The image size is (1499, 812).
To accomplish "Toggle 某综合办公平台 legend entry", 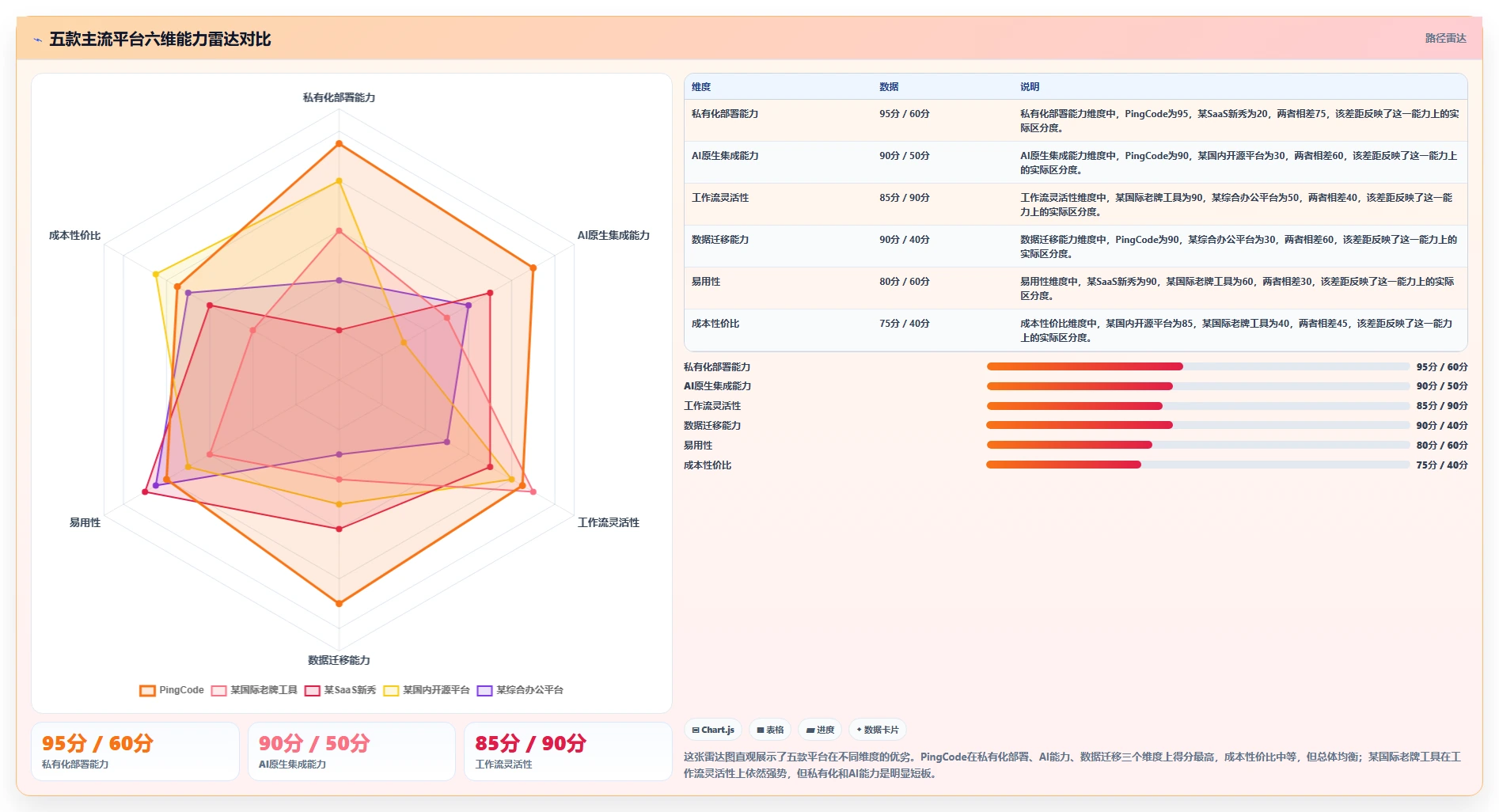I will point(520,690).
